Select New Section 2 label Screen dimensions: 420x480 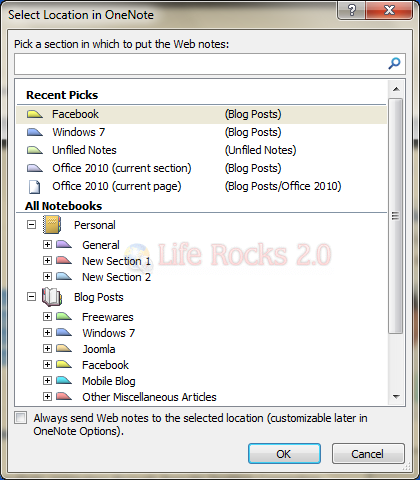pyautogui.click(x=116, y=277)
